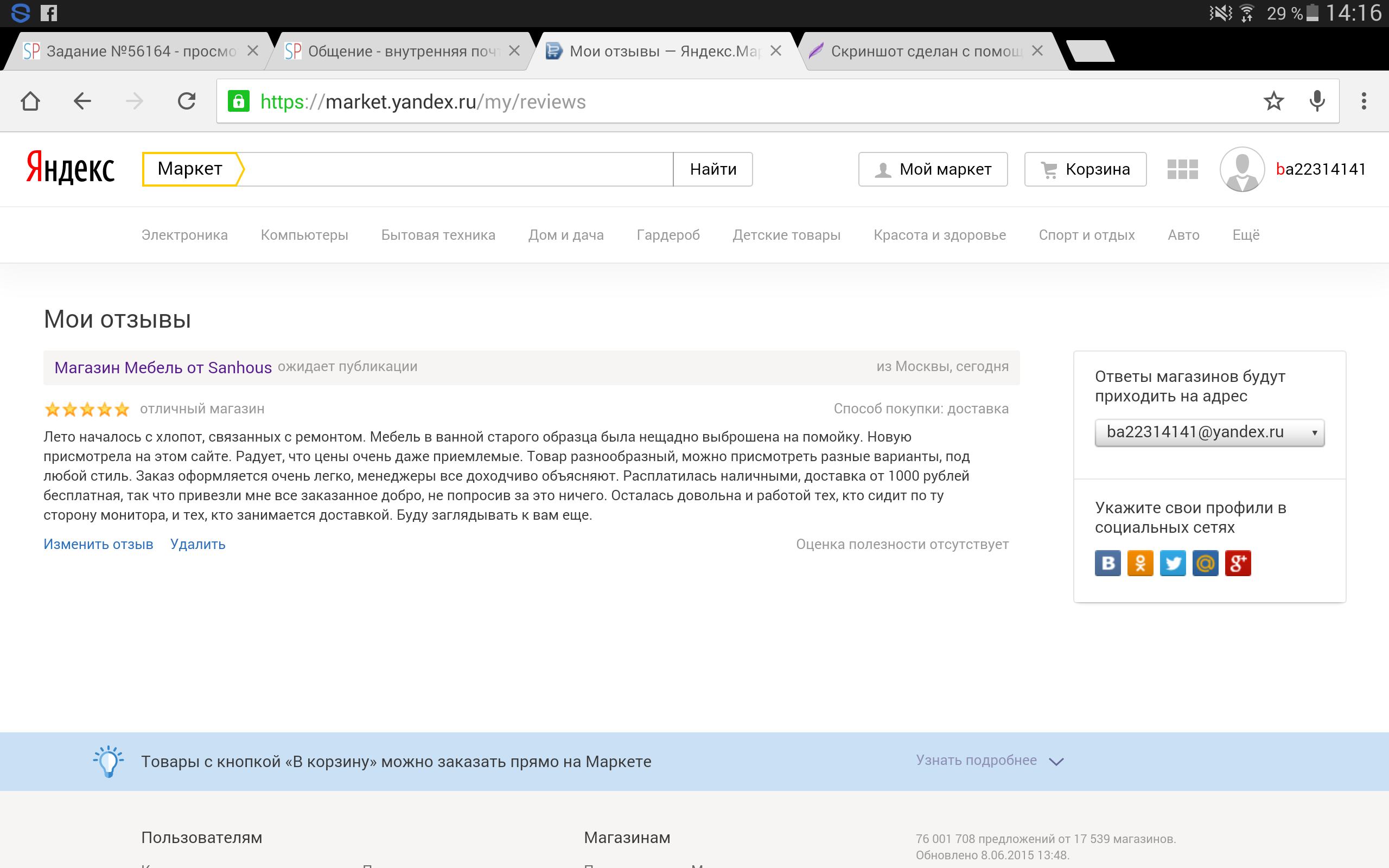Tap the battery indicator in status bar
Image resolution: width=1389 pixels, height=868 pixels.
point(1312,12)
